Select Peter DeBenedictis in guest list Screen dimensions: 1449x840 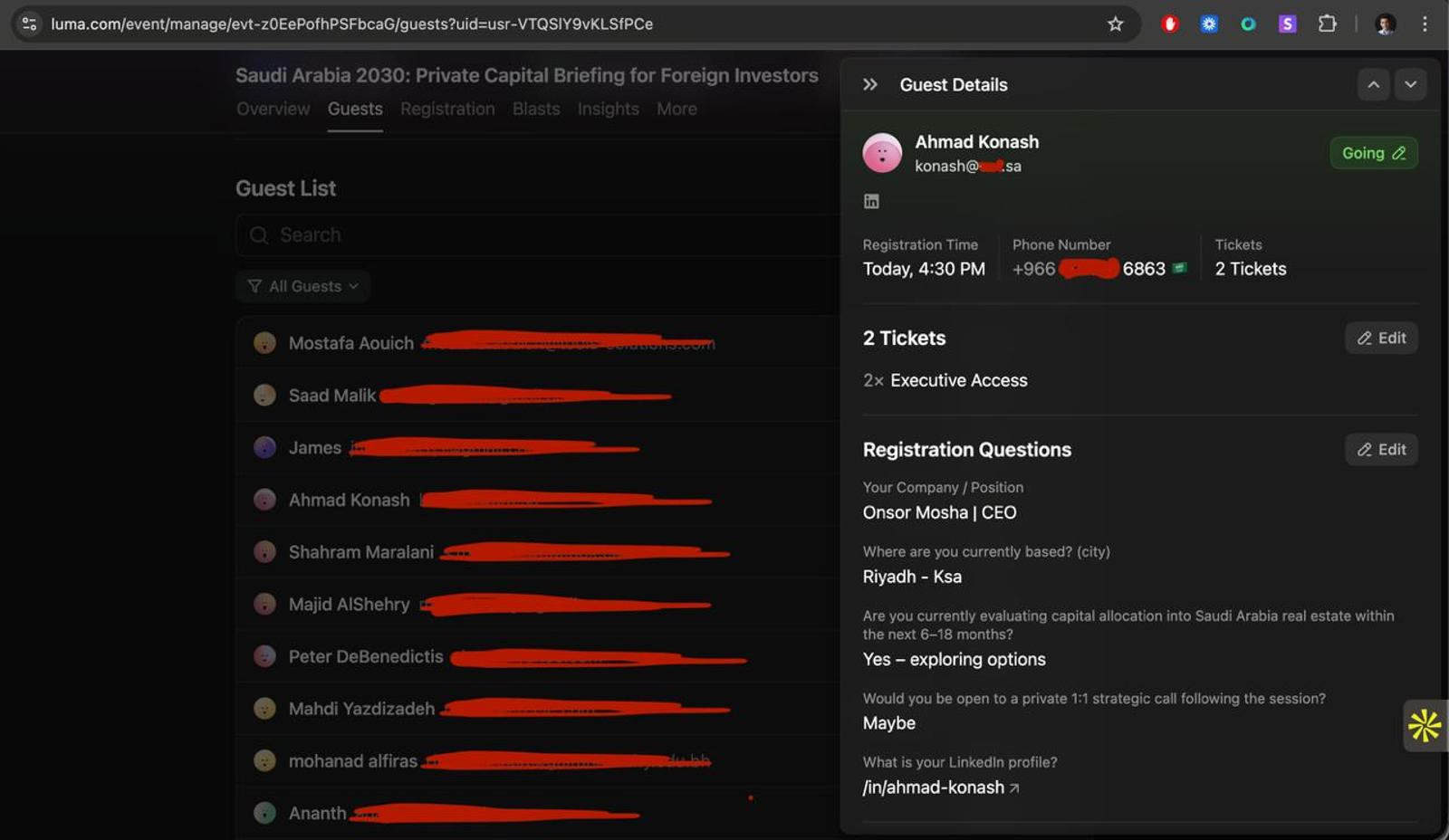pos(539,656)
